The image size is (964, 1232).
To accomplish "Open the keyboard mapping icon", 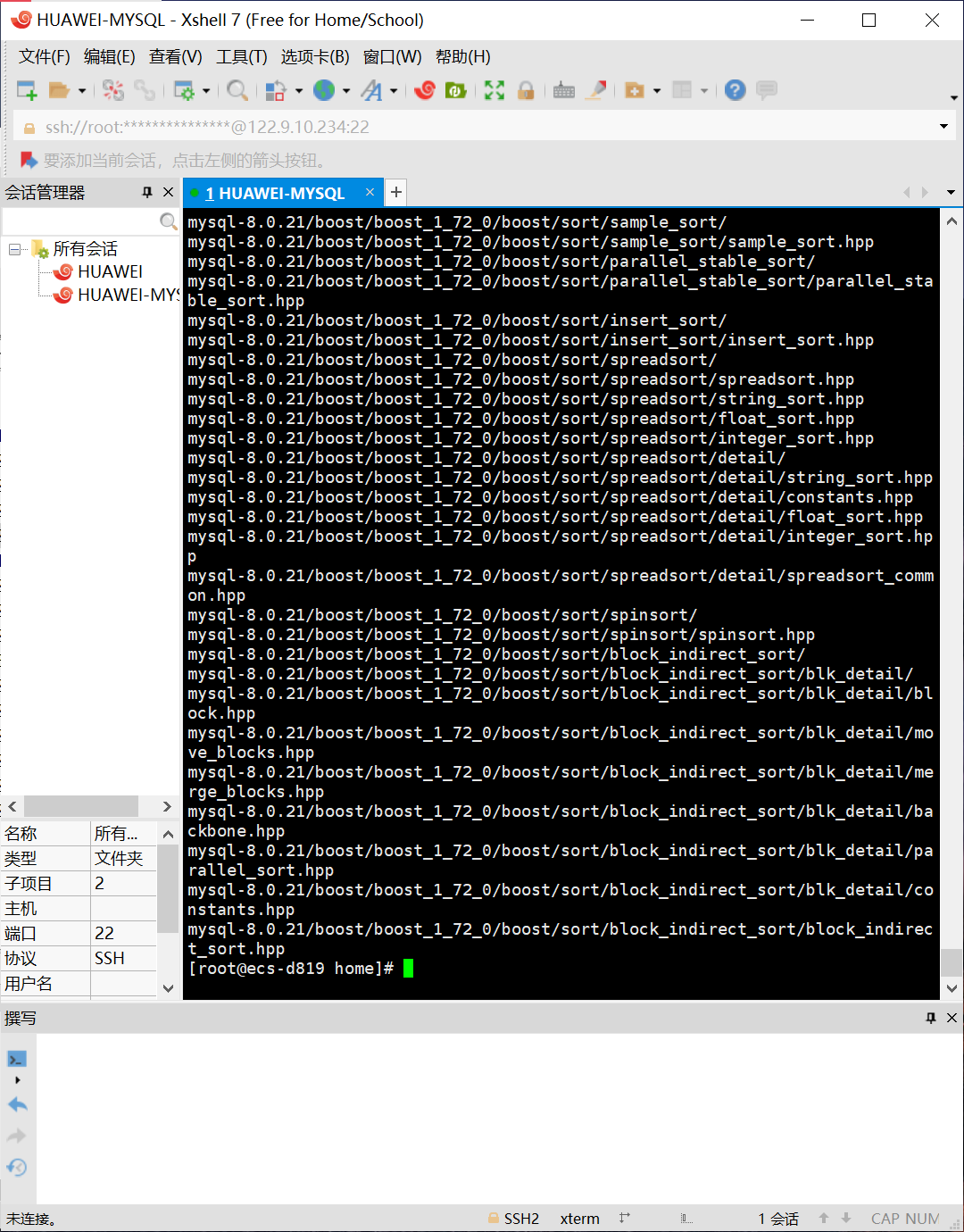I will click(x=564, y=90).
